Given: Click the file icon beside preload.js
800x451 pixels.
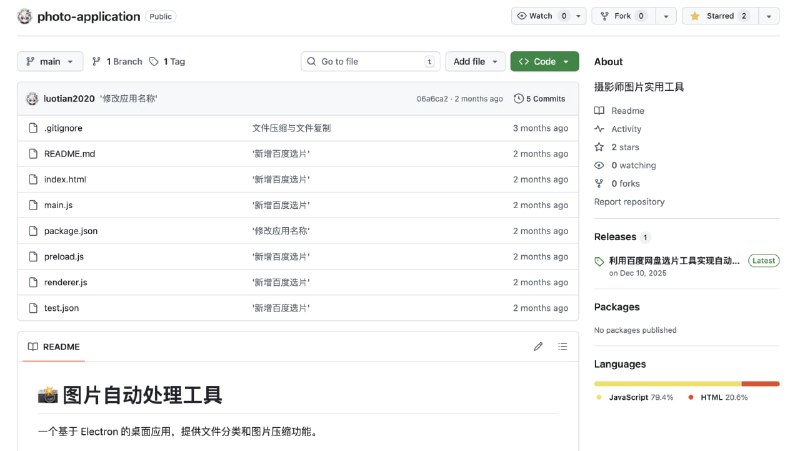Looking at the screenshot, I should [x=33, y=257].
